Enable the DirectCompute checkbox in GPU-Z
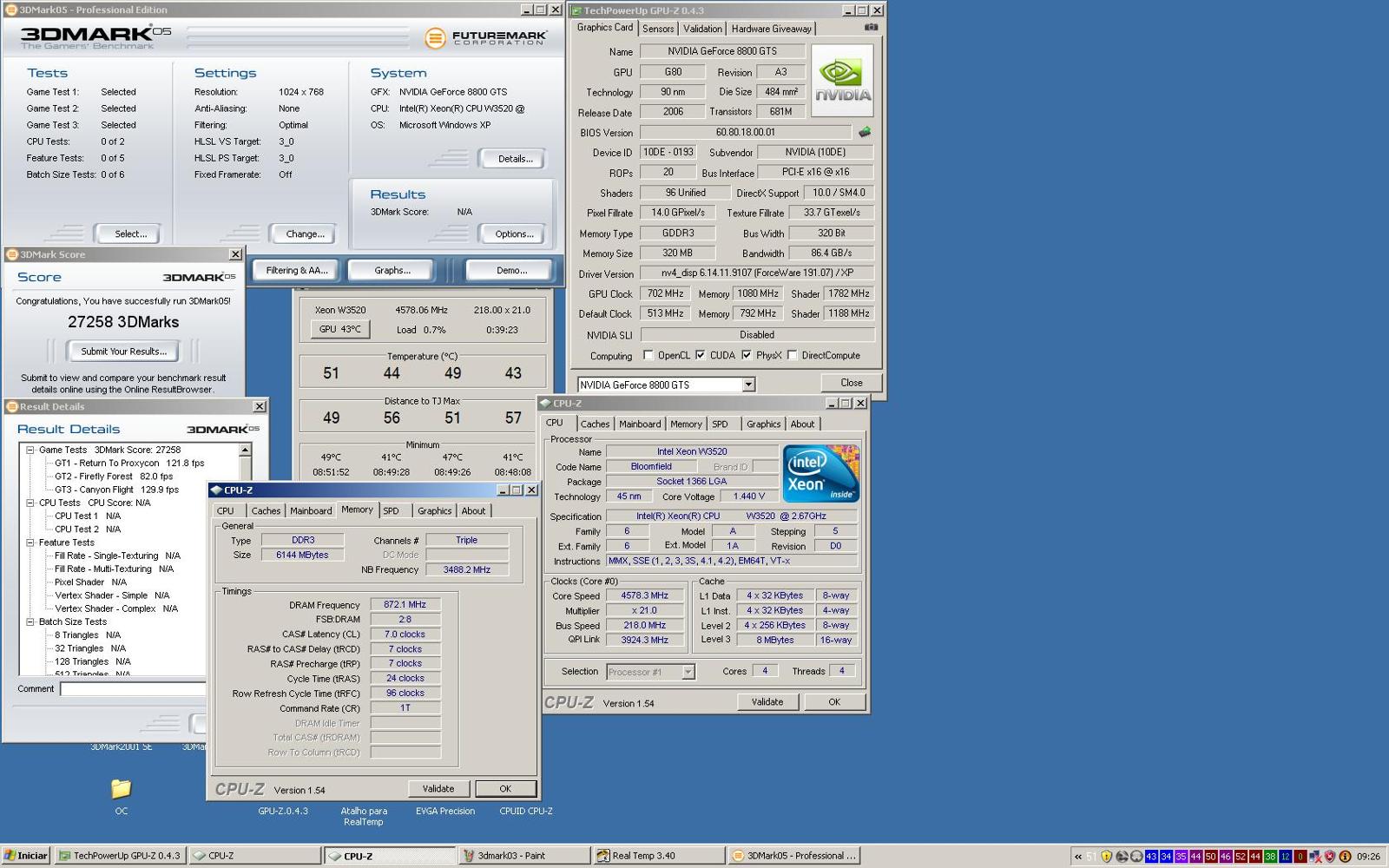The width and height of the screenshot is (1389, 868). (792, 355)
